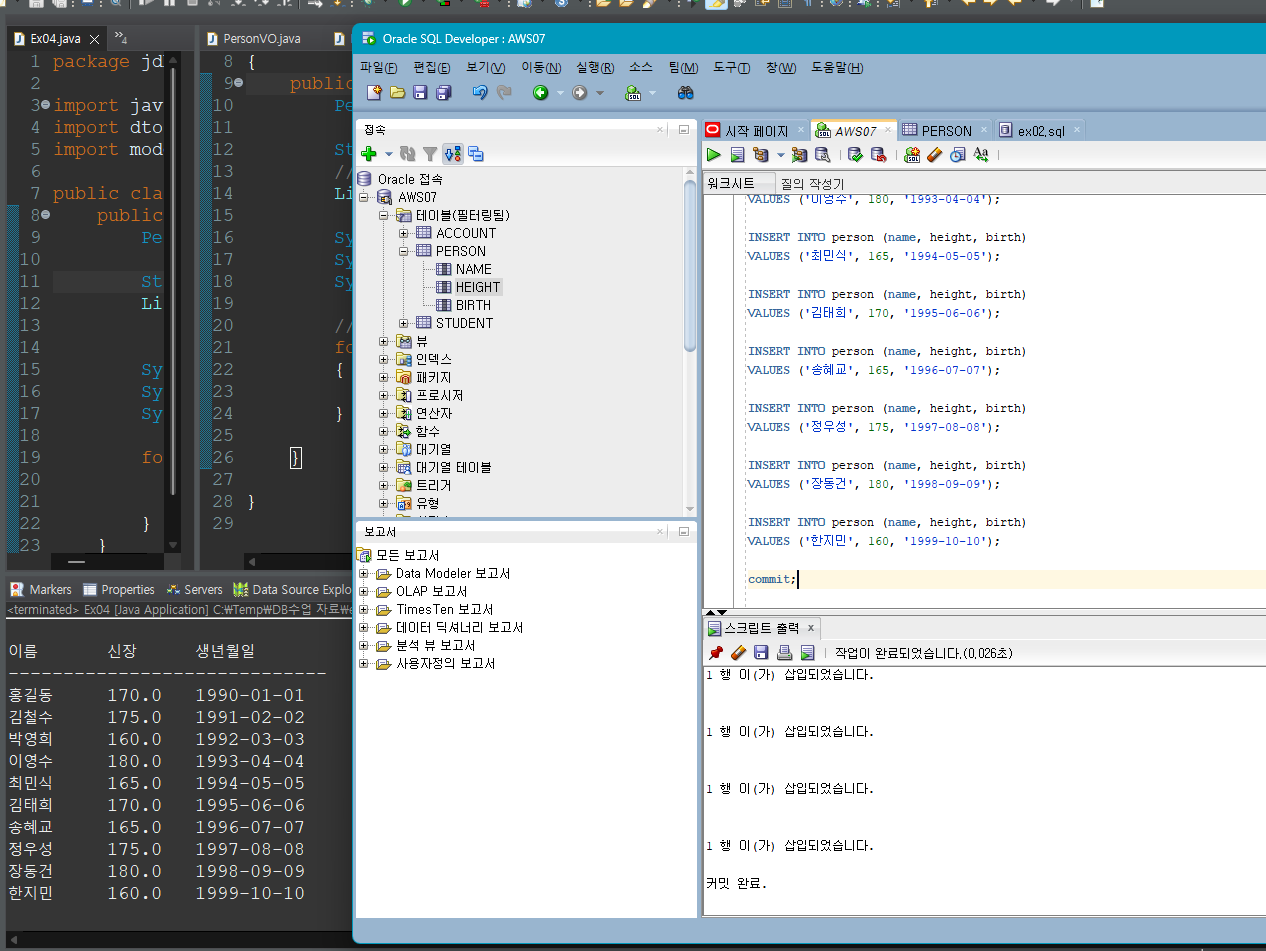Click the binoculars find icon in main toolbar
This screenshot has width=1266, height=951.
point(686,93)
